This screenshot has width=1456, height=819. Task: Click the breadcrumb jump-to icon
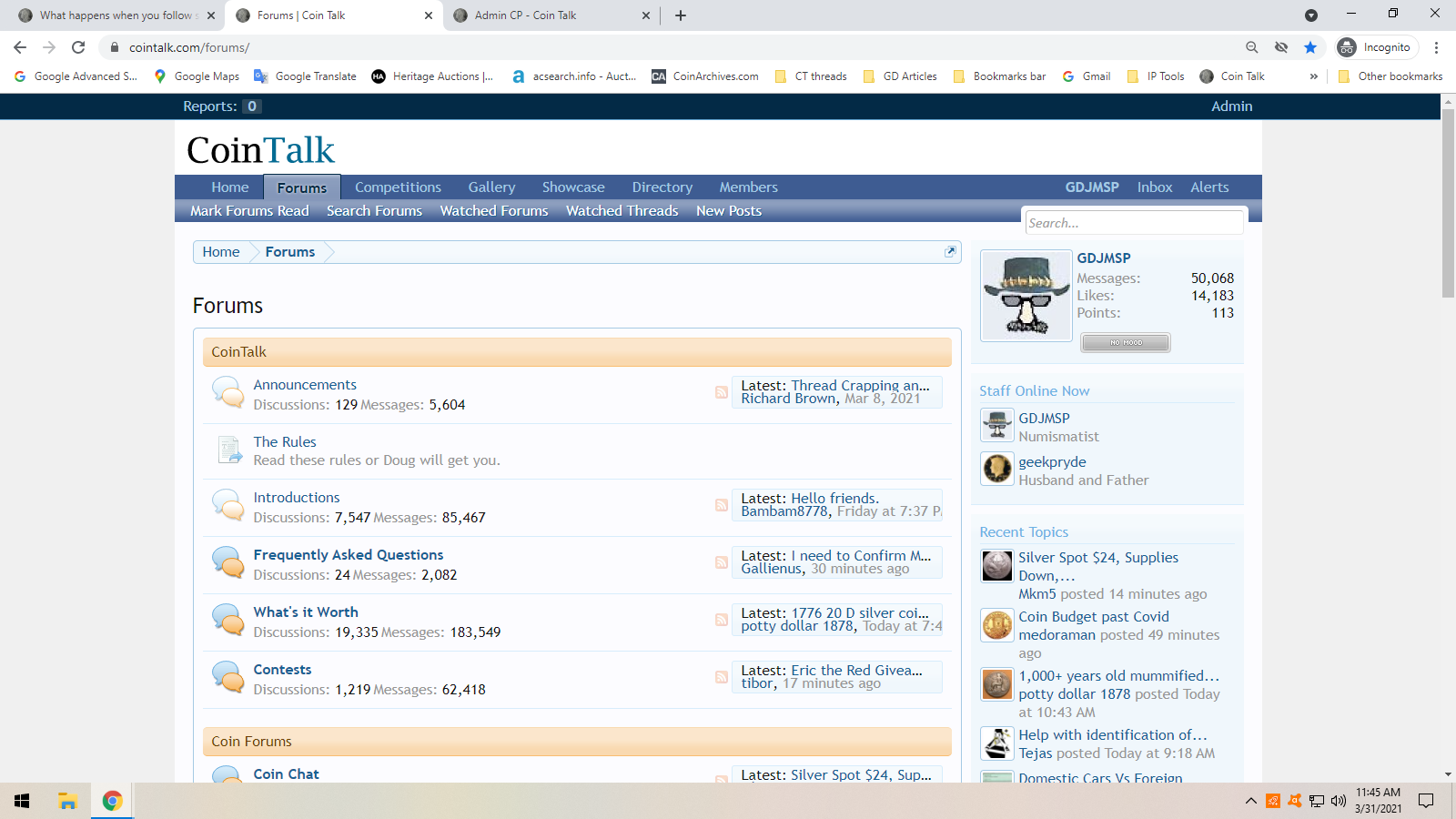[950, 251]
